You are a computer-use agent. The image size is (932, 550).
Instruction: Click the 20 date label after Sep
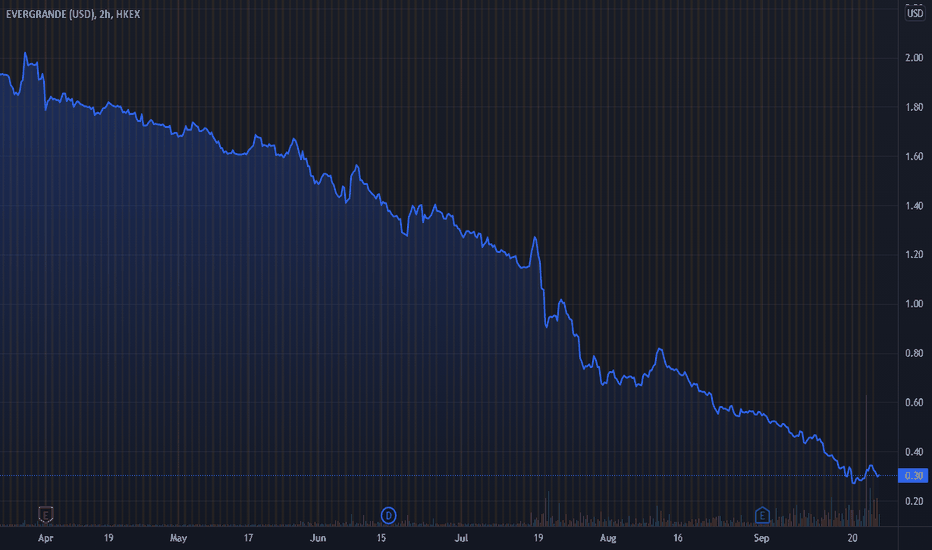coord(852,538)
